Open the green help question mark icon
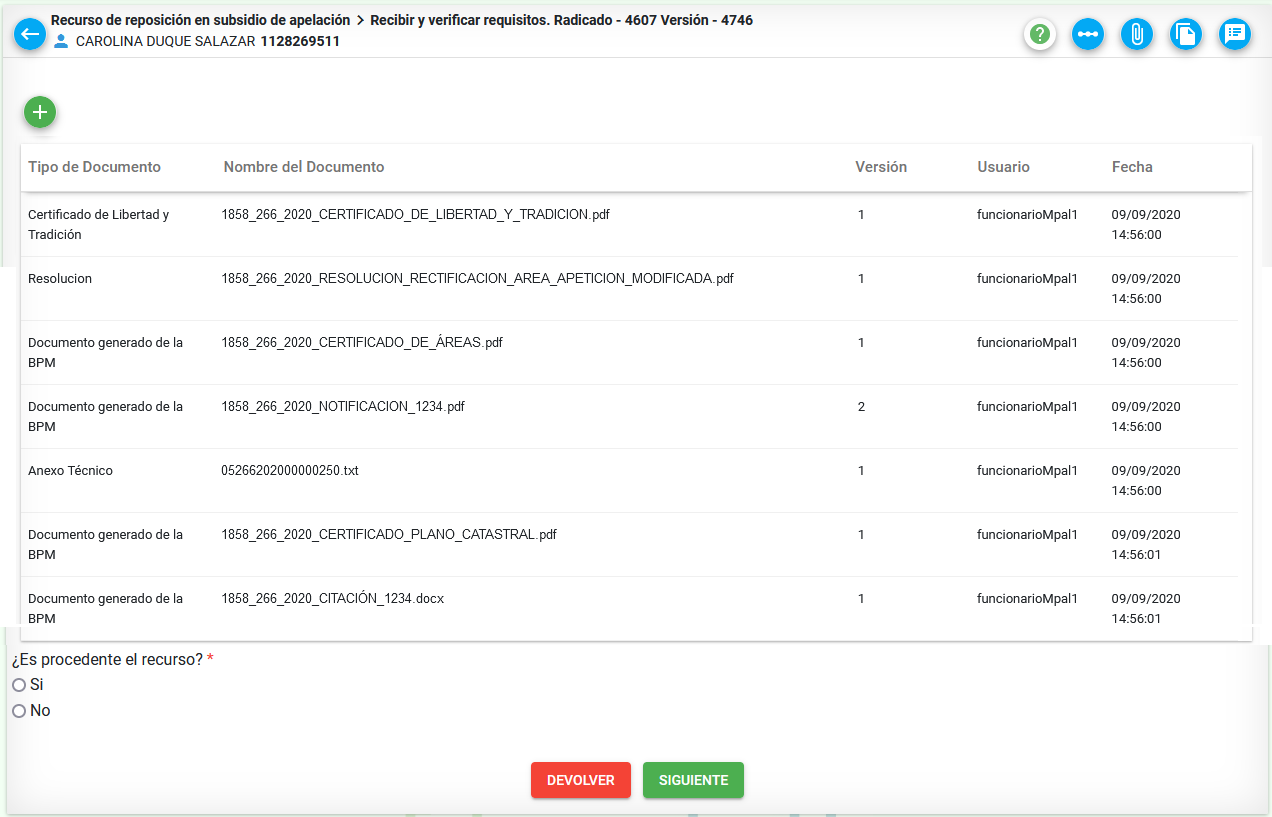Screen dimensions: 1272x817 point(1040,34)
